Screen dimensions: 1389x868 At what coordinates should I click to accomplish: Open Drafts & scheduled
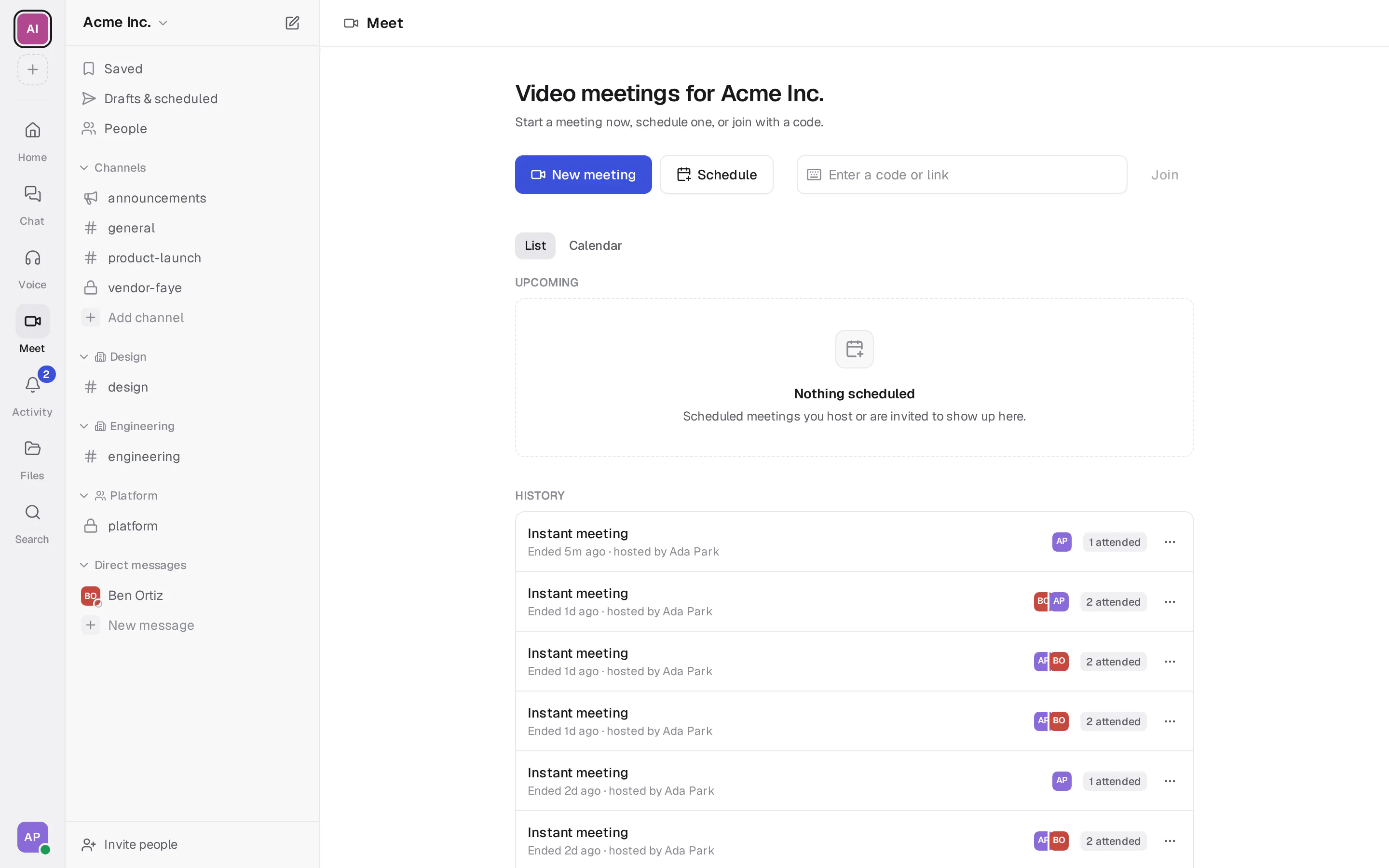point(192,98)
